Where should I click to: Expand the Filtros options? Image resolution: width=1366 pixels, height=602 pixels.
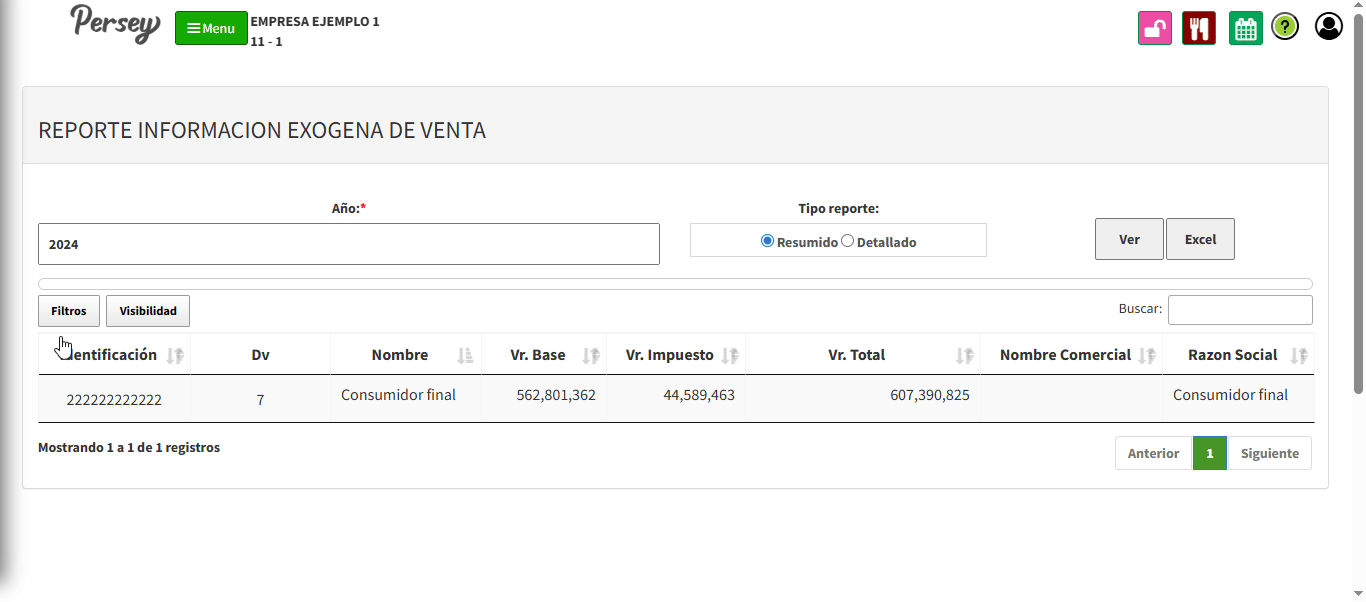[69, 311]
